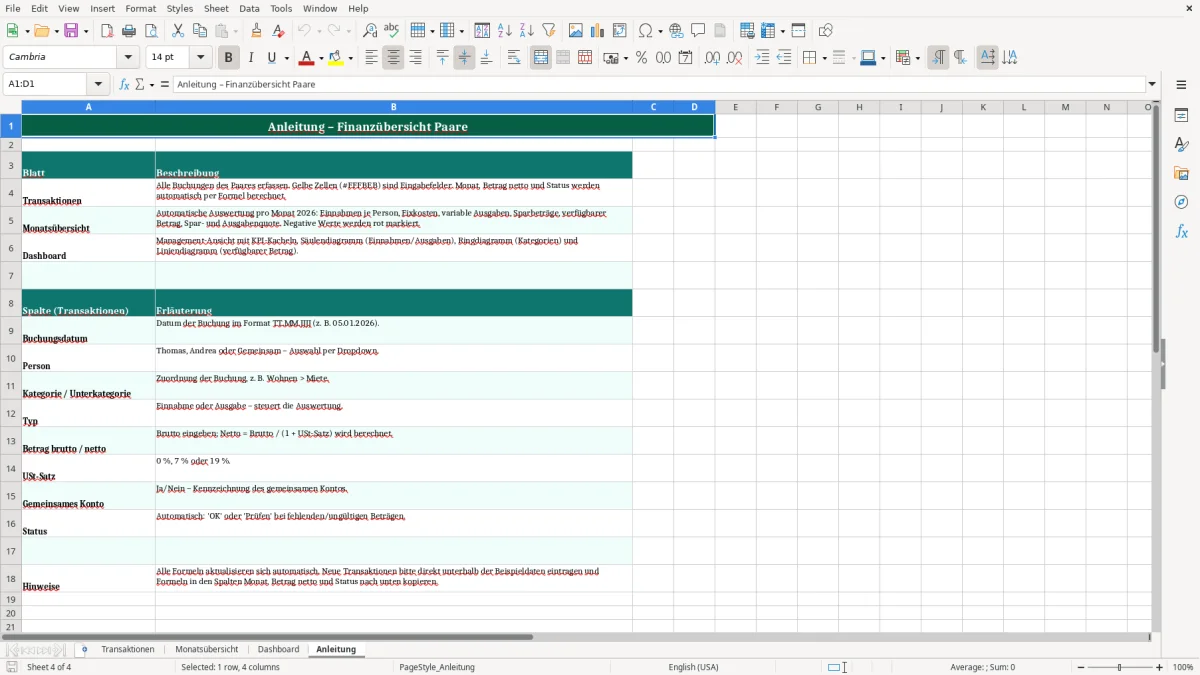The image size is (1200, 675).
Task: Click the Cut scissors icon
Action: [177, 31]
